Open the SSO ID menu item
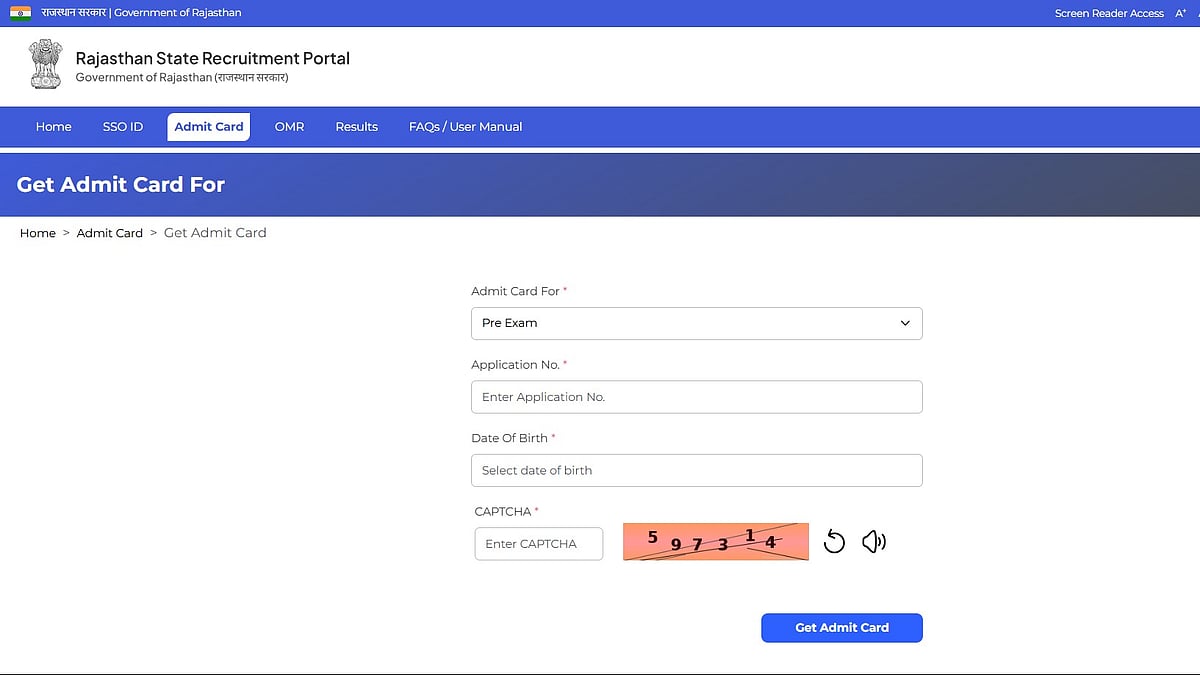The height and width of the screenshot is (675, 1200). [x=123, y=127]
